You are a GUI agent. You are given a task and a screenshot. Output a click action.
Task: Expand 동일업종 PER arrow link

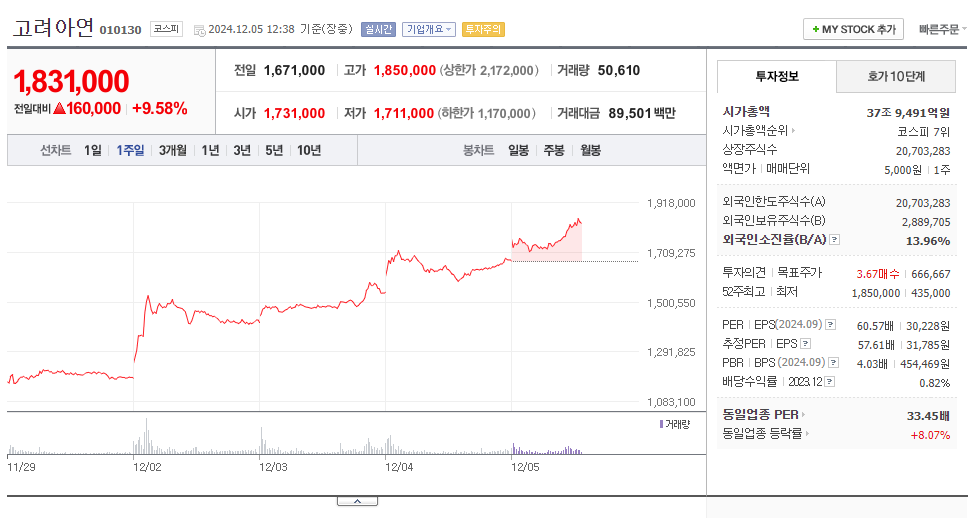coord(803,415)
